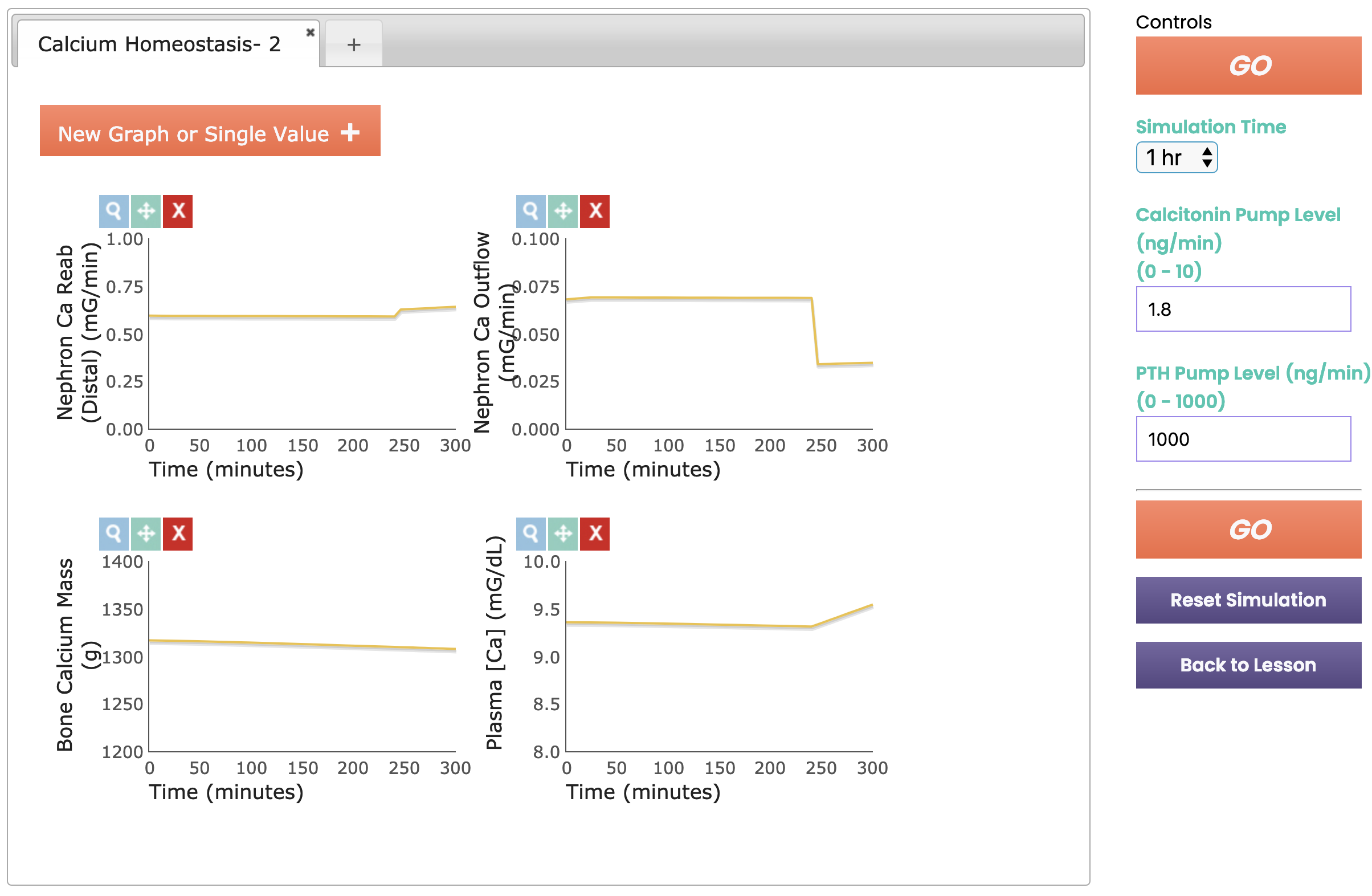Zoom the Nephron Ca Outflow graph
The height and width of the screenshot is (896, 1372).
pos(530,211)
